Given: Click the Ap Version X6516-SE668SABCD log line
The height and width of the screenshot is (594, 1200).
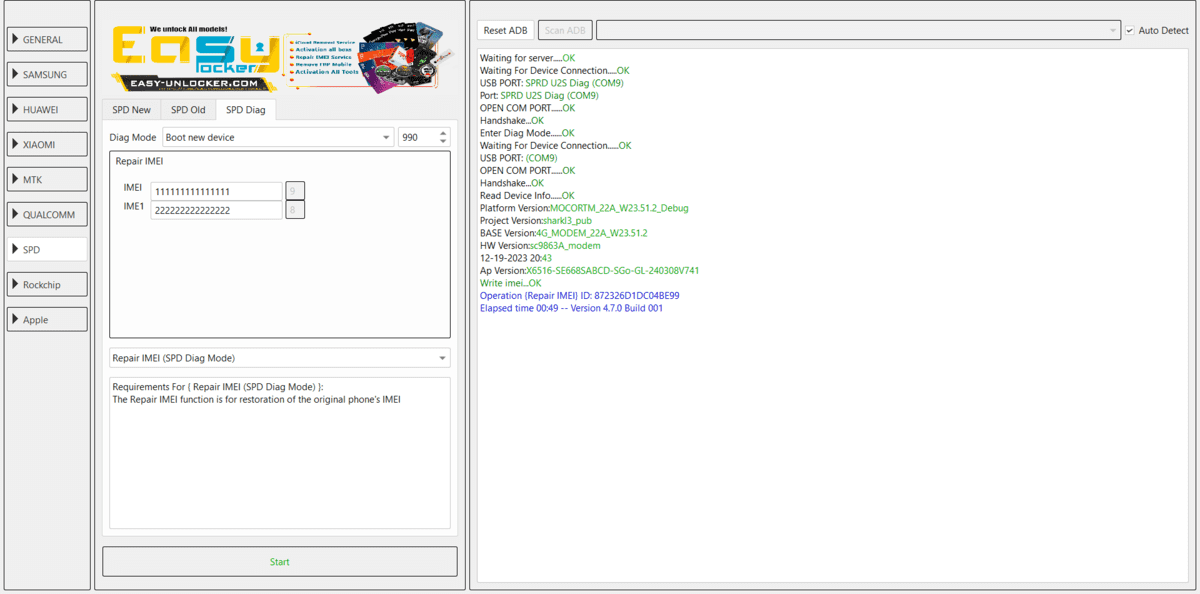Looking at the screenshot, I should 589,271.
